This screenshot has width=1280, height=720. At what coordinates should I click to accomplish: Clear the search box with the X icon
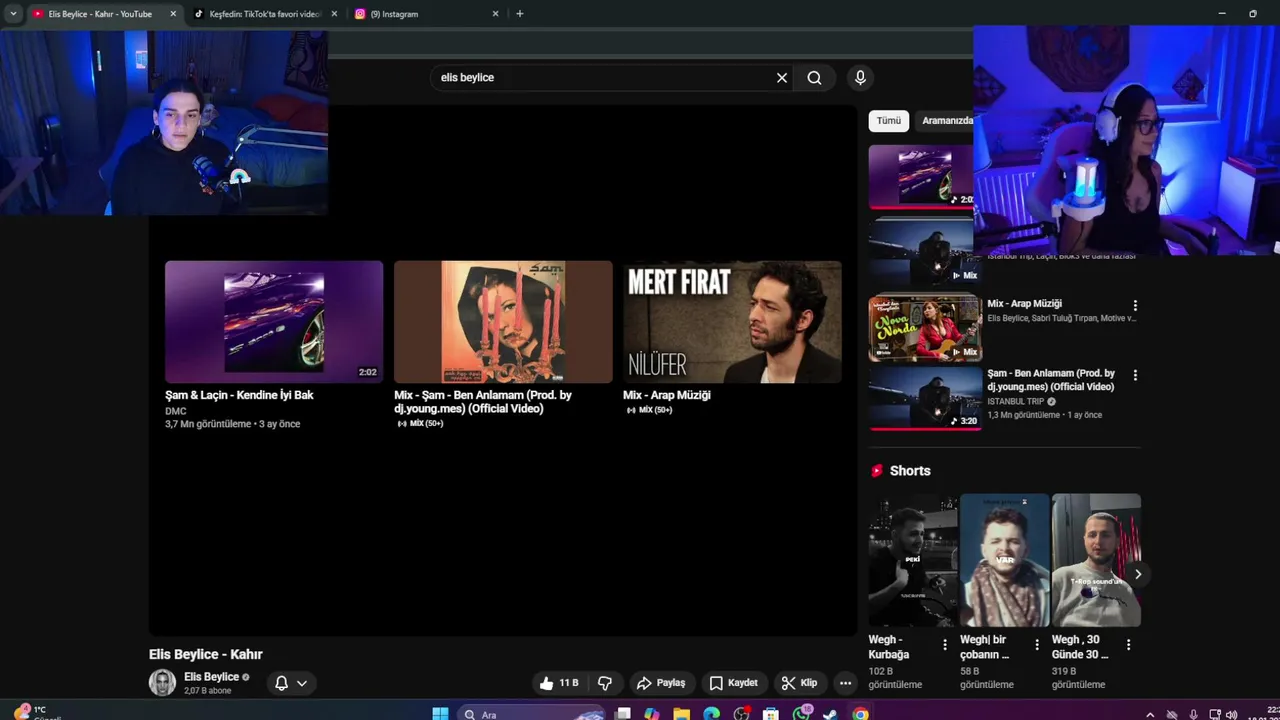(x=782, y=77)
